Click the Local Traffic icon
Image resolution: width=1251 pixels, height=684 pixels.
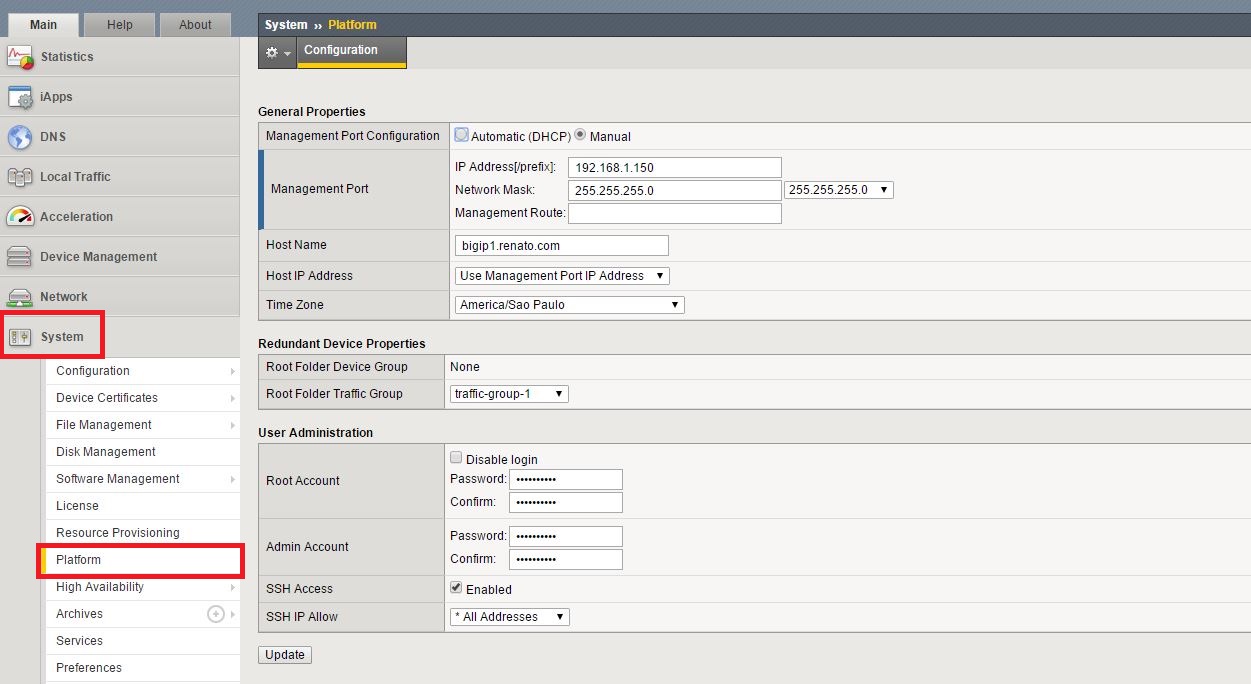pyautogui.click(x=20, y=177)
